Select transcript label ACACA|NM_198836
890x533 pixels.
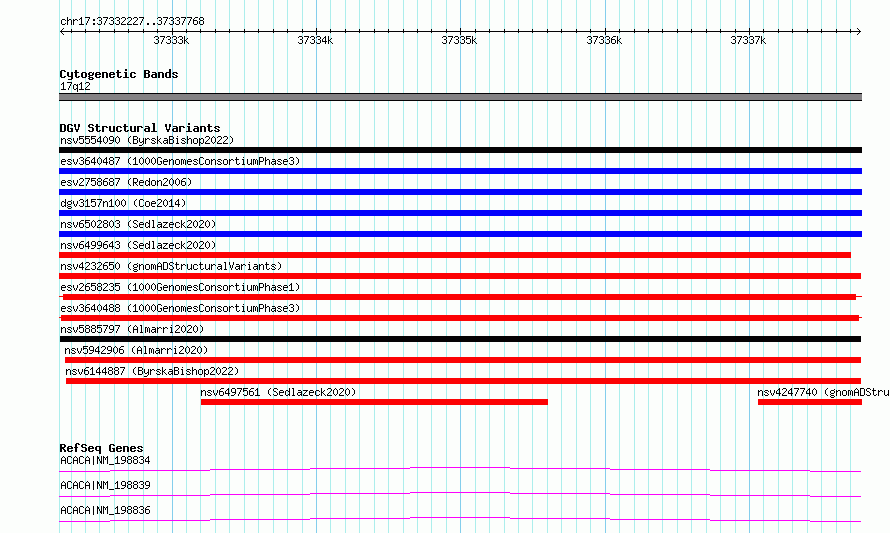tap(105, 510)
